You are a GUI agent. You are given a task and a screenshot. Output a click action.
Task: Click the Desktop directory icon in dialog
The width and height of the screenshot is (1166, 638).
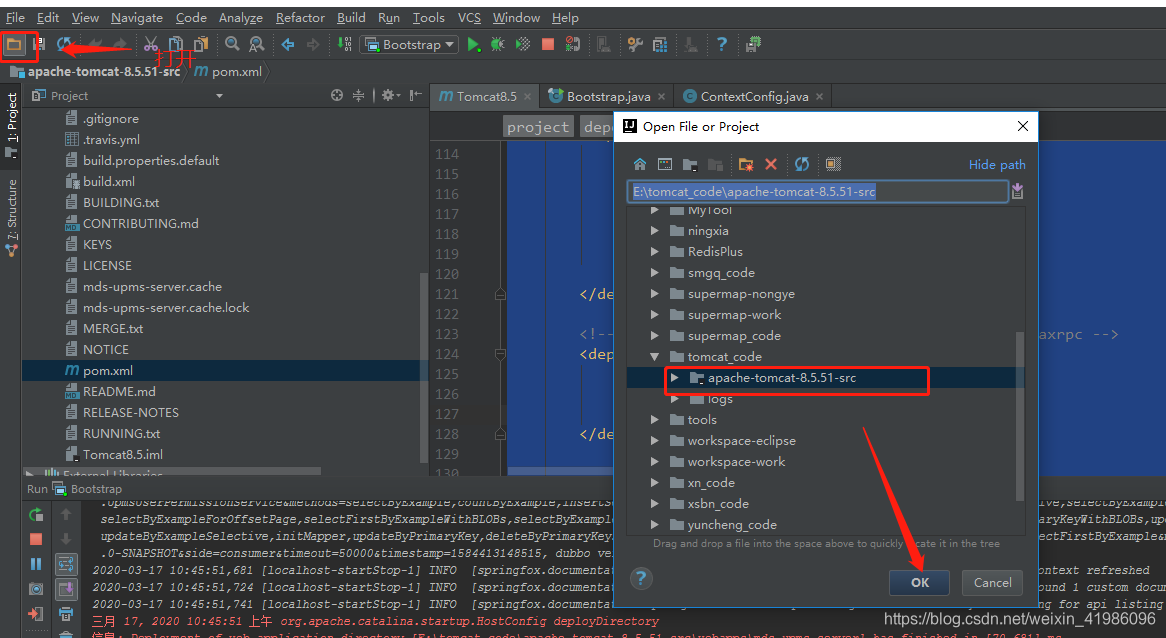tap(665, 164)
